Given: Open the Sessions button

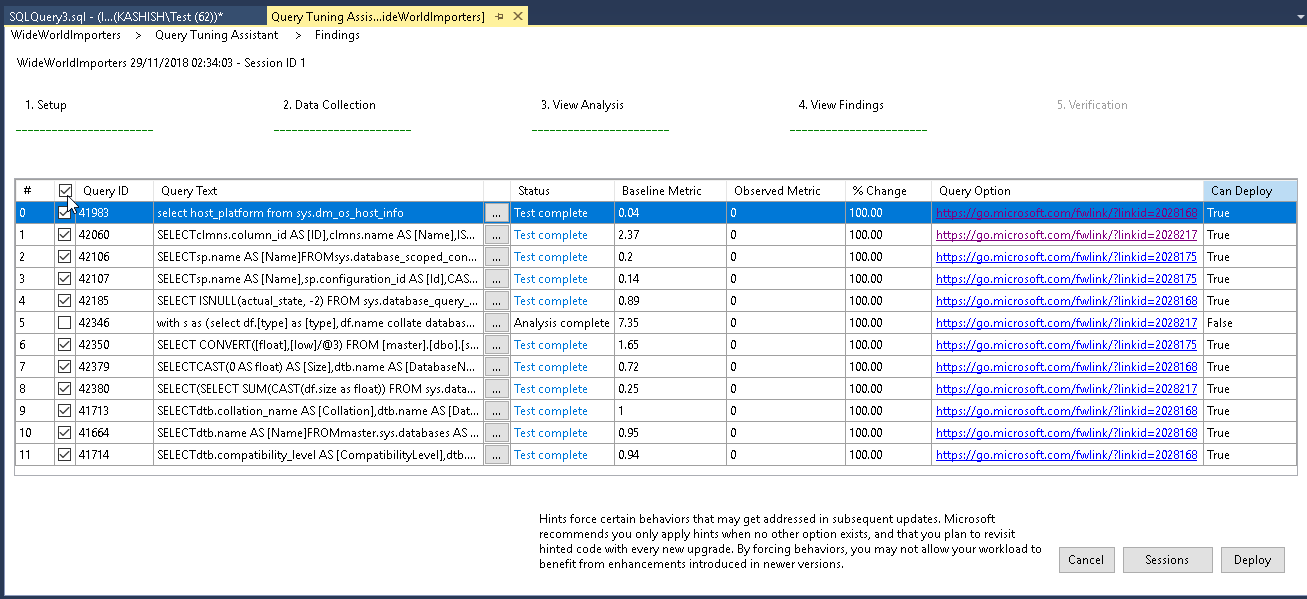Looking at the screenshot, I should pos(1167,560).
